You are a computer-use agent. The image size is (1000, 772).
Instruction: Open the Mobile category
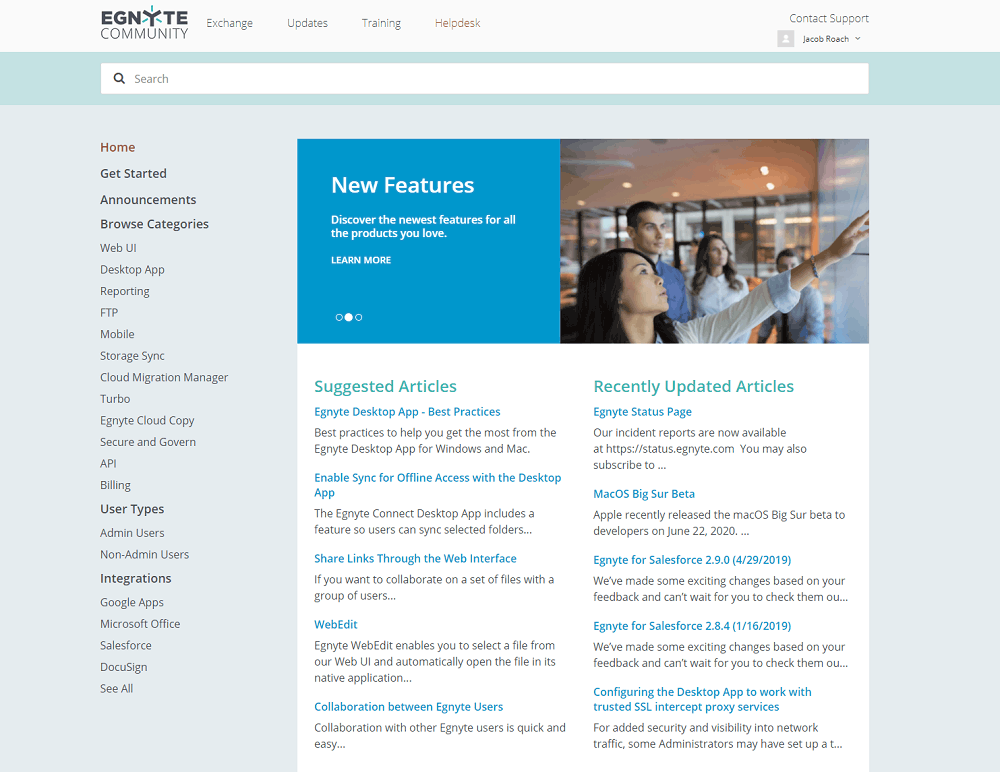[117, 334]
